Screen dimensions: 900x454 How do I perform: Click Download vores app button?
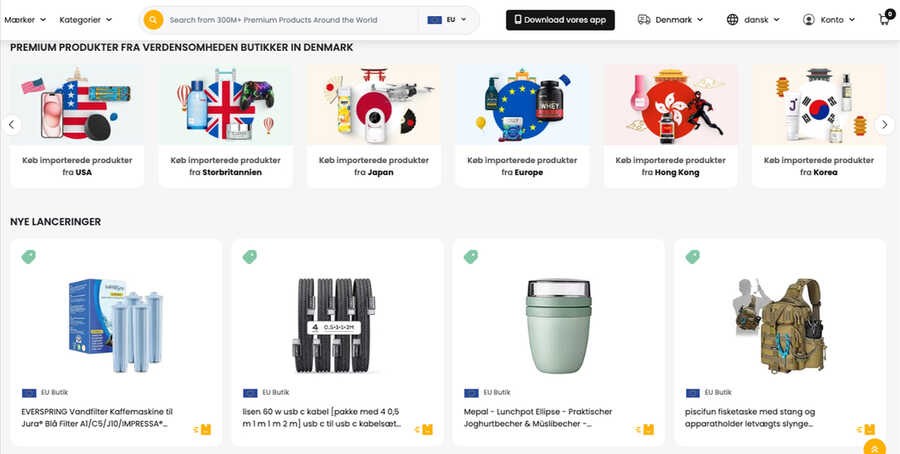click(x=560, y=20)
